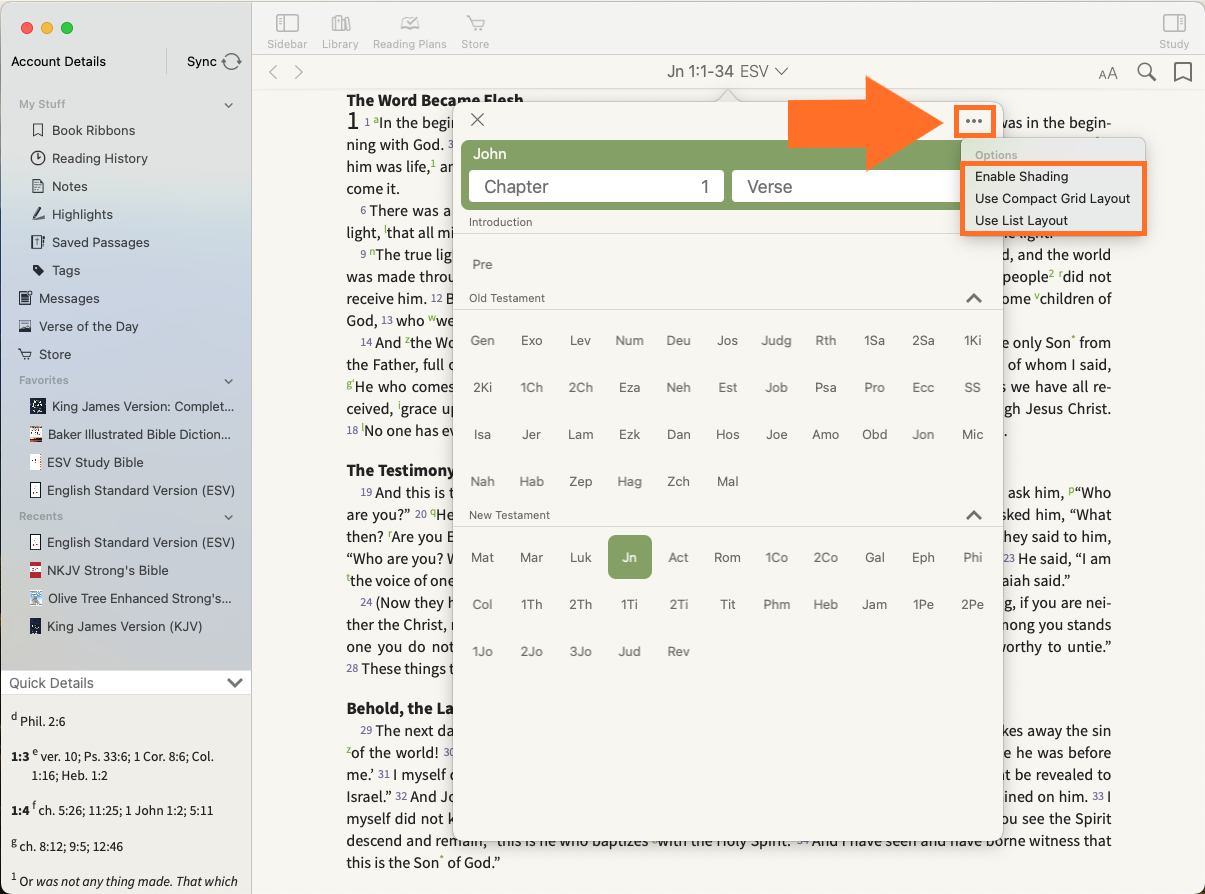Toggle the Sidebar panel icon
1205x894 pixels.
tap(287, 23)
